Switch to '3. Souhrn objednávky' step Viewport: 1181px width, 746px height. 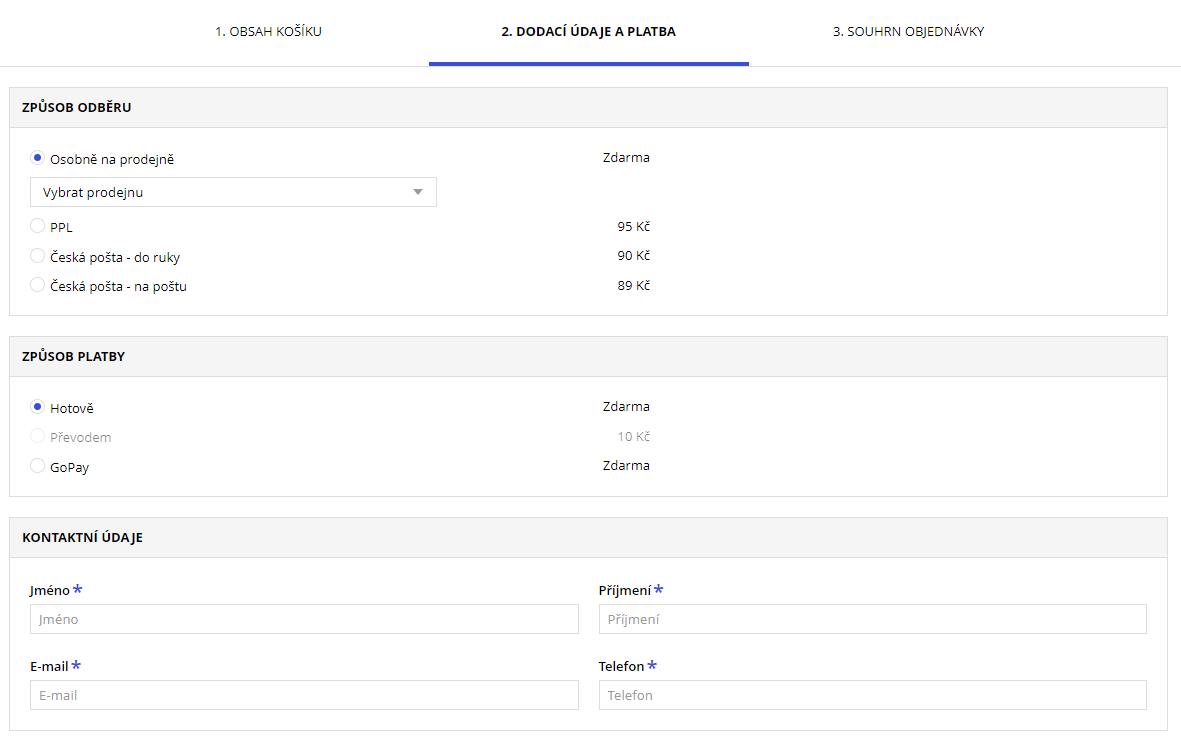pyautogui.click(x=908, y=32)
